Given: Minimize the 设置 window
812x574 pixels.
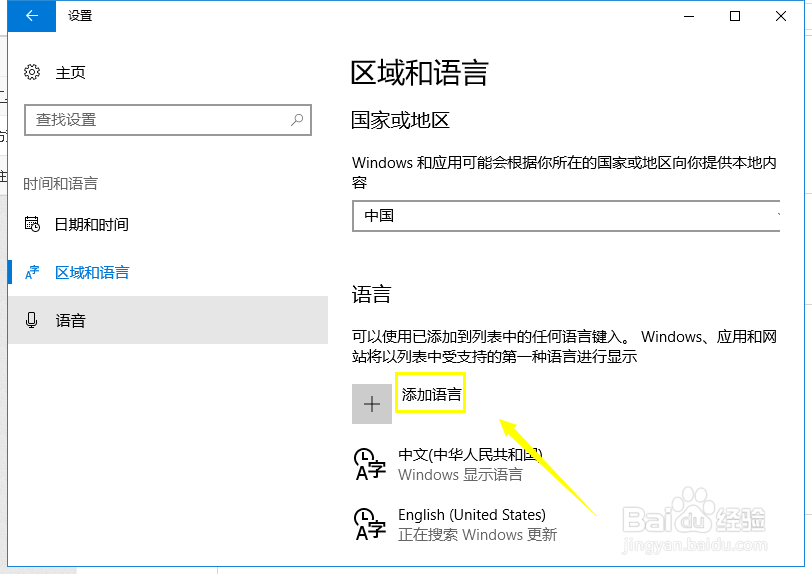Looking at the screenshot, I should (x=689, y=16).
